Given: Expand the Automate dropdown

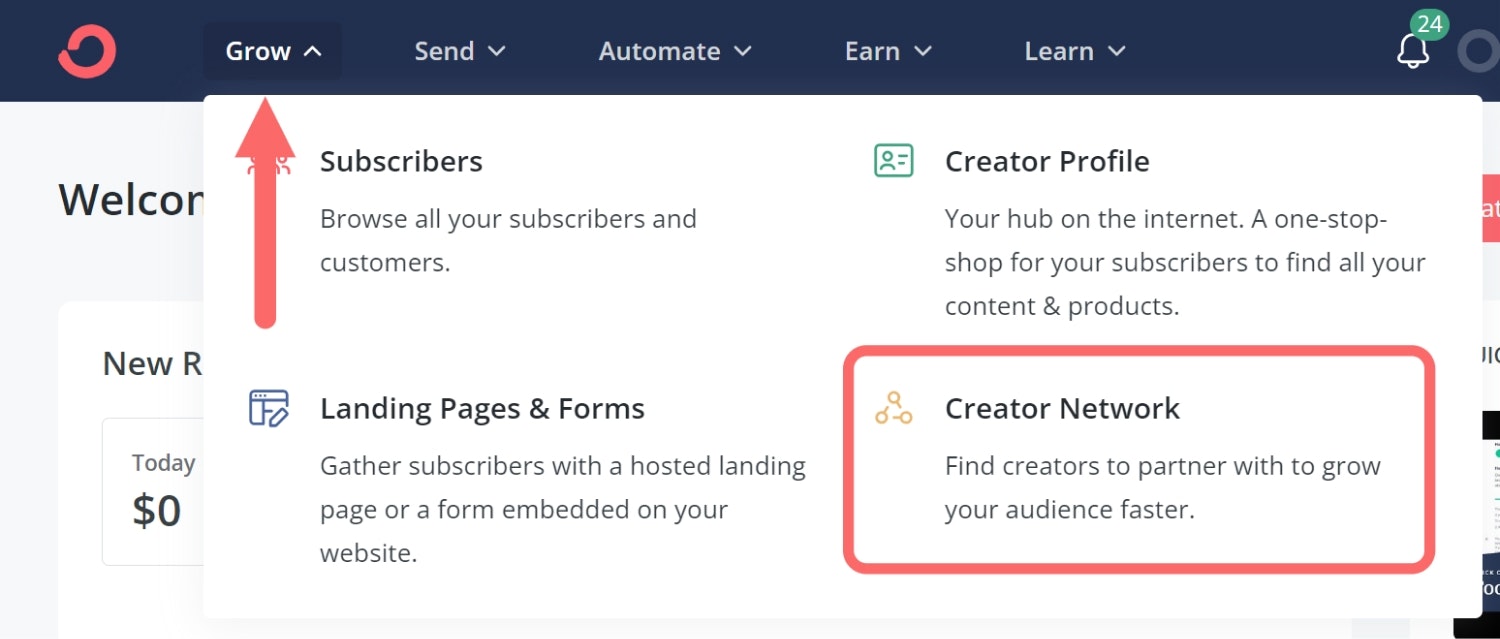Looking at the screenshot, I should [x=674, y=51].
